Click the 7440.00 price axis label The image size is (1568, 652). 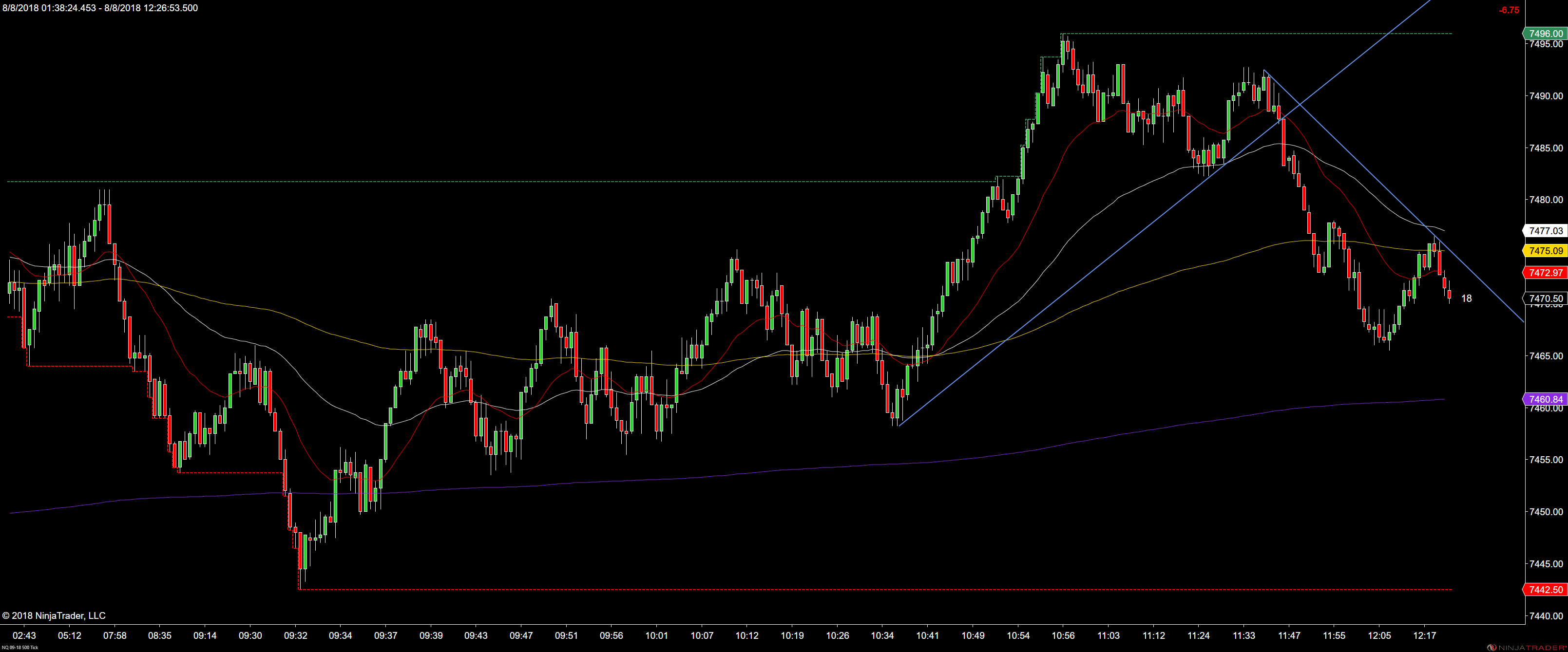[x=1546, y=616]
